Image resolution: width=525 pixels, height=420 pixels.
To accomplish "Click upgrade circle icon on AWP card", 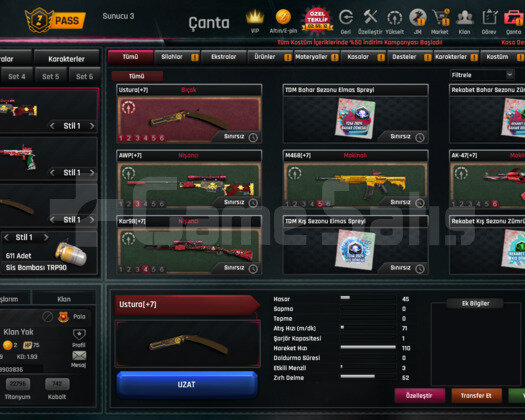I will click(128, 173).
